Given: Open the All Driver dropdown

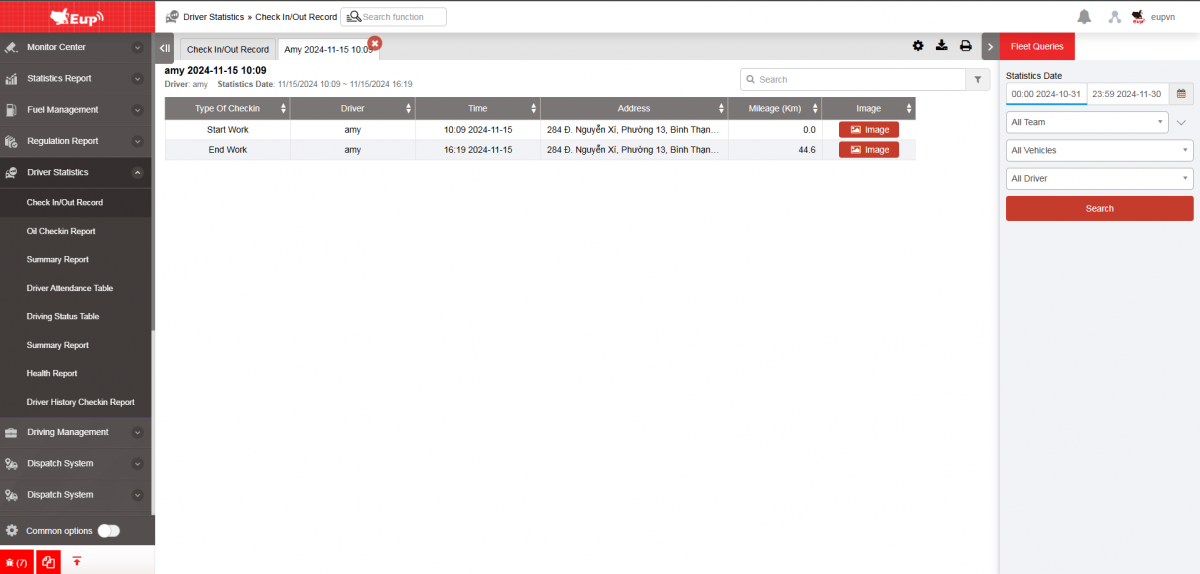Looking at the screenshot, I should pos(1099,179).
